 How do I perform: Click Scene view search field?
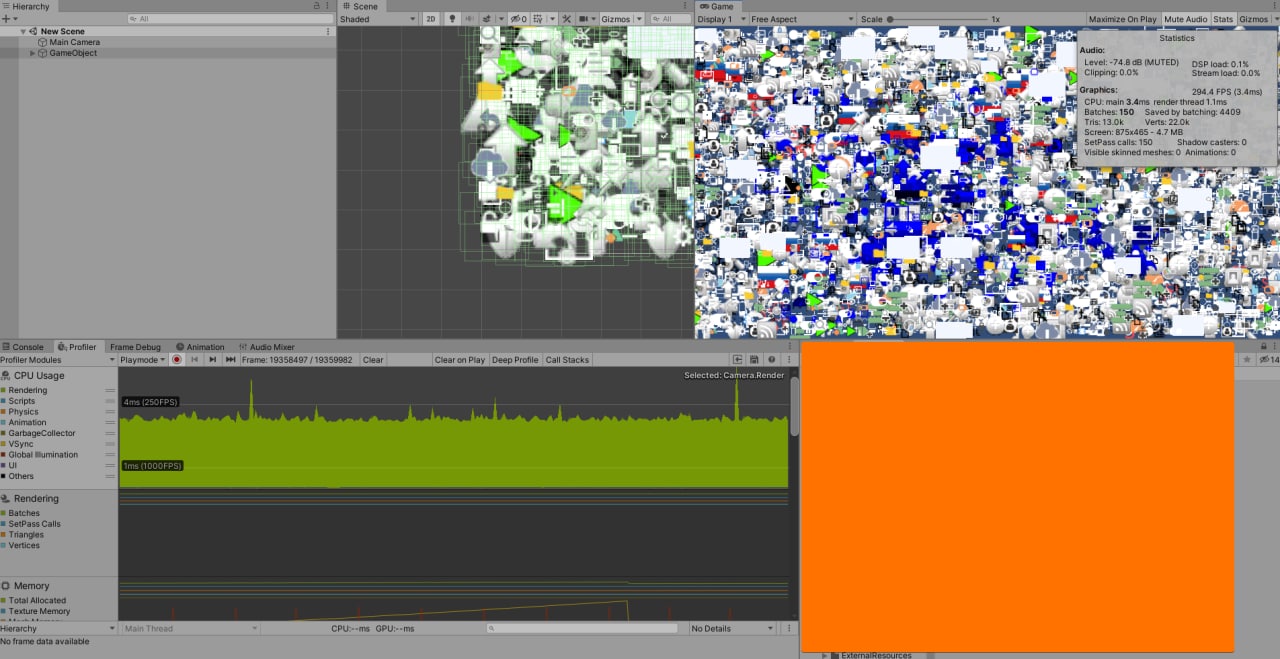670,19
